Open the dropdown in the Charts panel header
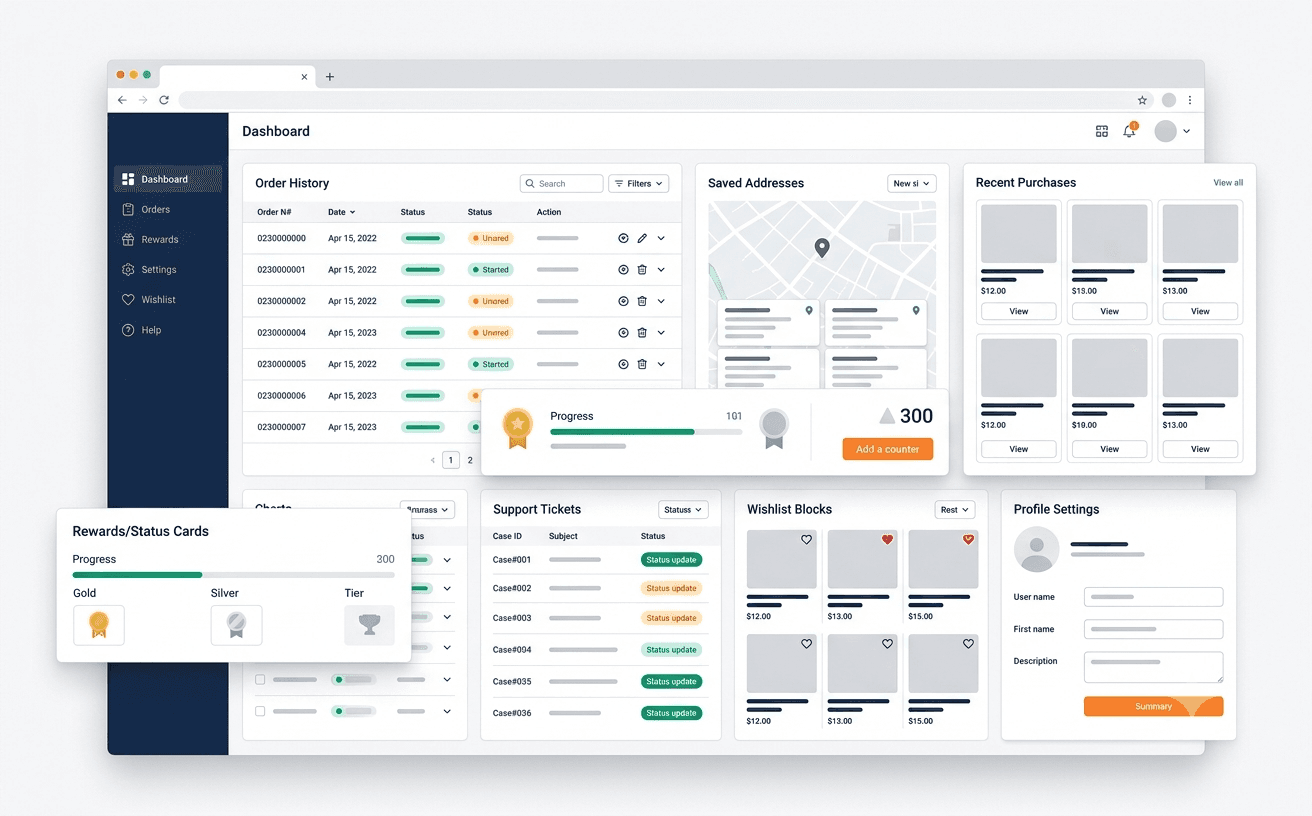 coord(427,510)
